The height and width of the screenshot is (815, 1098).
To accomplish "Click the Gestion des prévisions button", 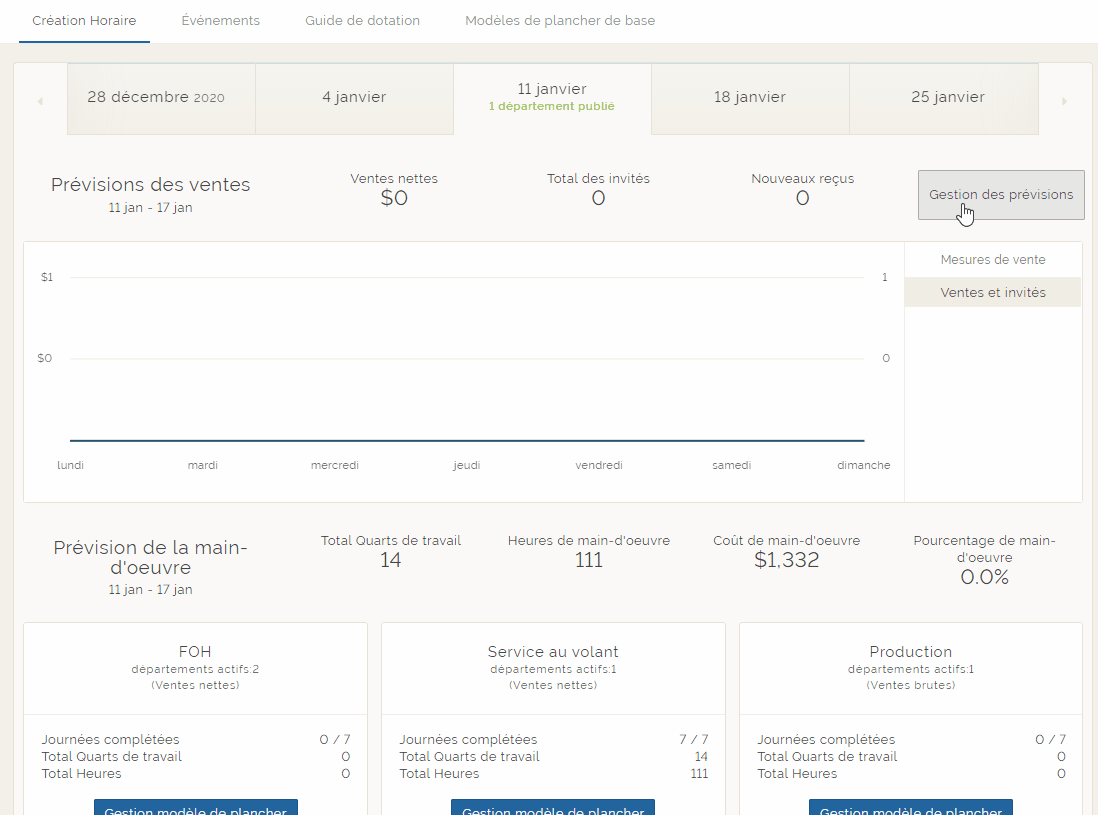I will (1001, 195).
